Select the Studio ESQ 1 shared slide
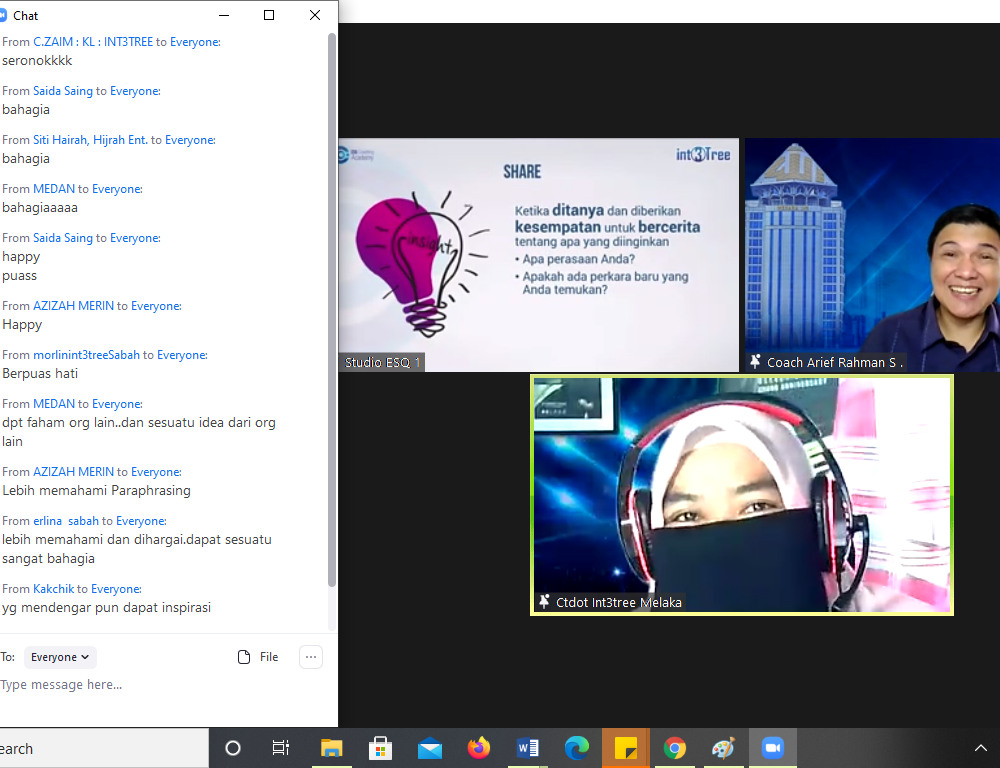Image resolution: width=1000 pixels, height=768 pixels. coord(538,255)
